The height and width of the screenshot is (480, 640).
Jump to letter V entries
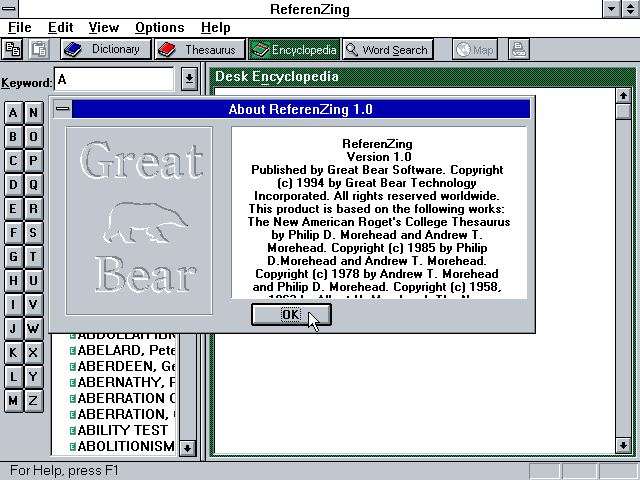coord(33,305)
